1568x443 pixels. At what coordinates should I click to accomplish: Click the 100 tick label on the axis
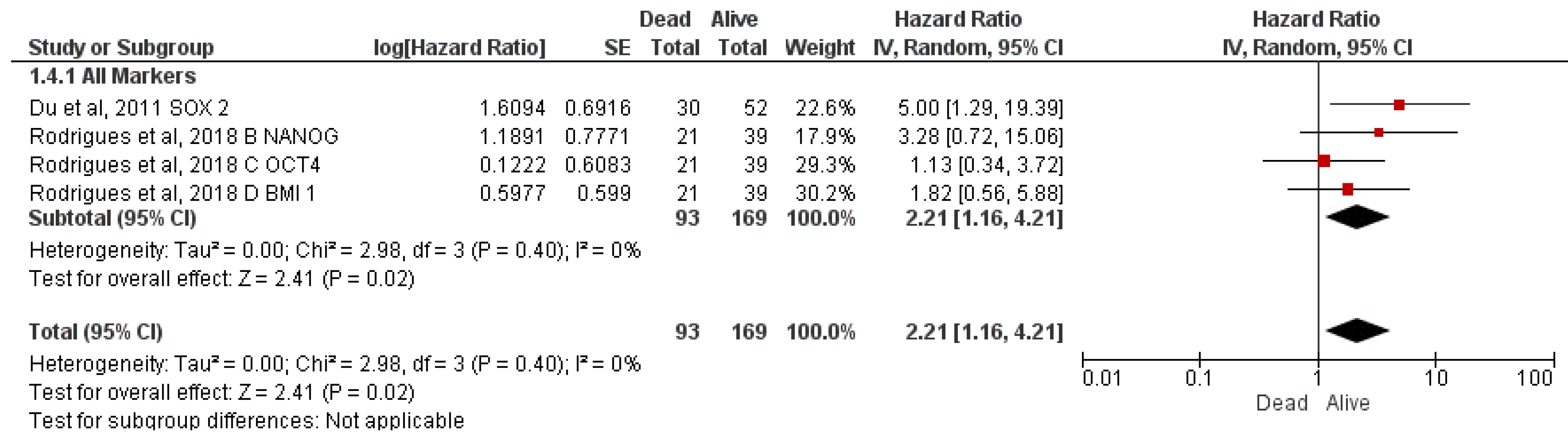(1534, 379)
